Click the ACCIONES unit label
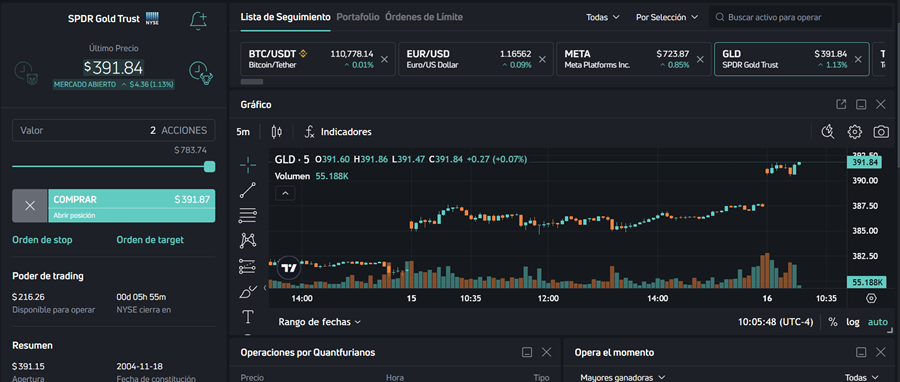900x382 pixels. pos(184,130)
